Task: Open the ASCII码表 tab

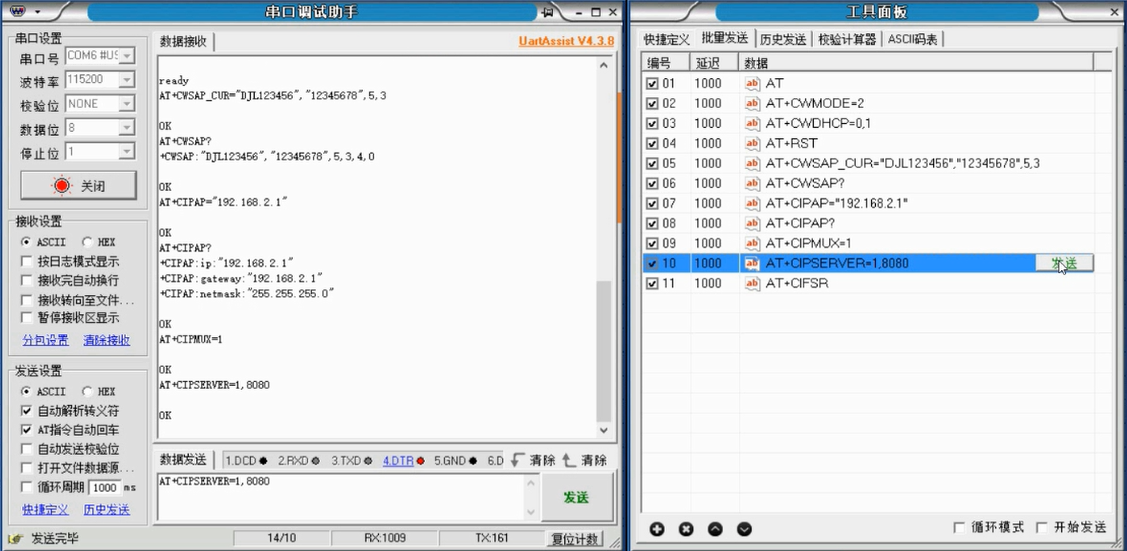Action: coord(913,40)
